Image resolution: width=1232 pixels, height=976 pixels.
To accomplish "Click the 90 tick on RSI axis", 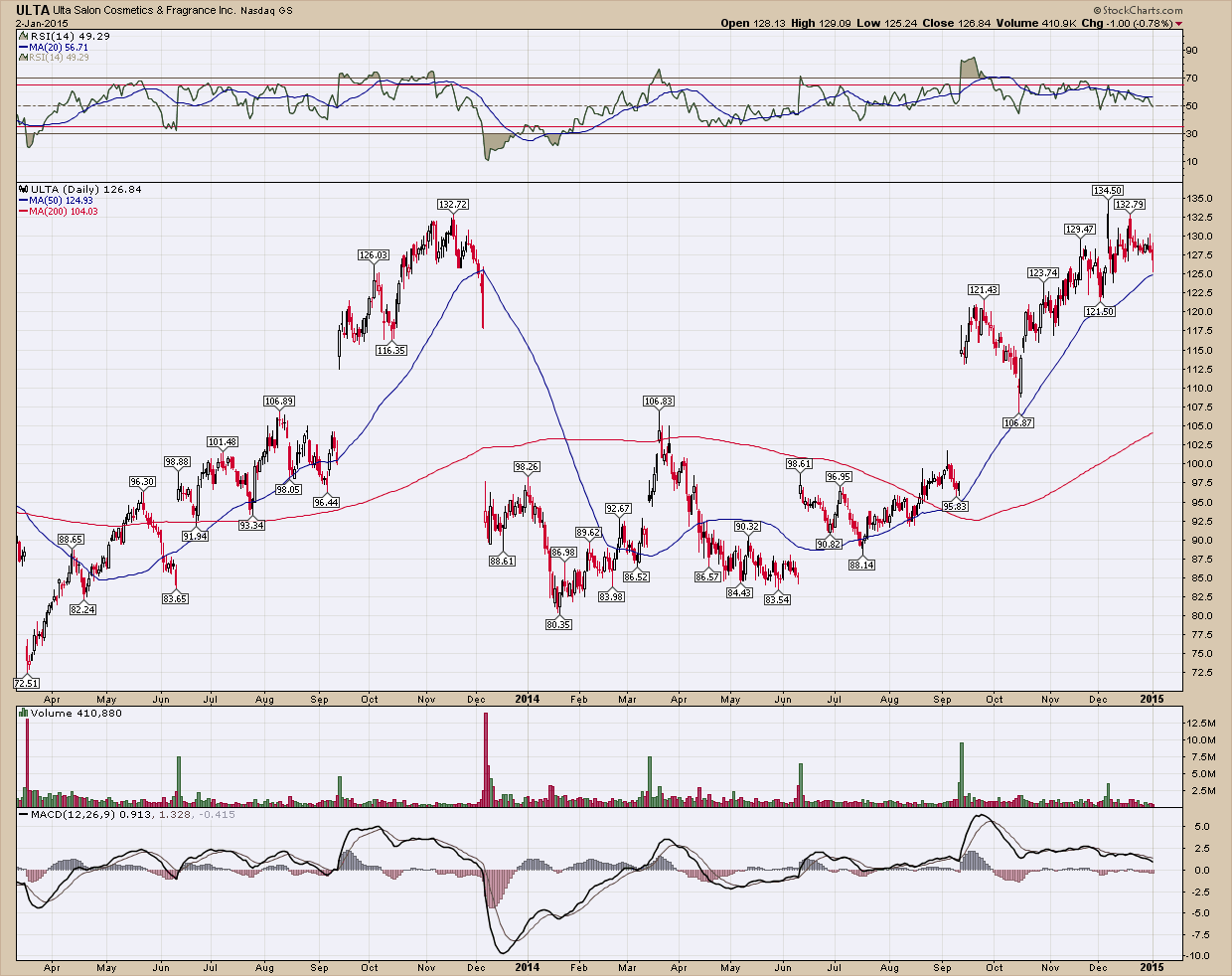I will (1193, 50).
